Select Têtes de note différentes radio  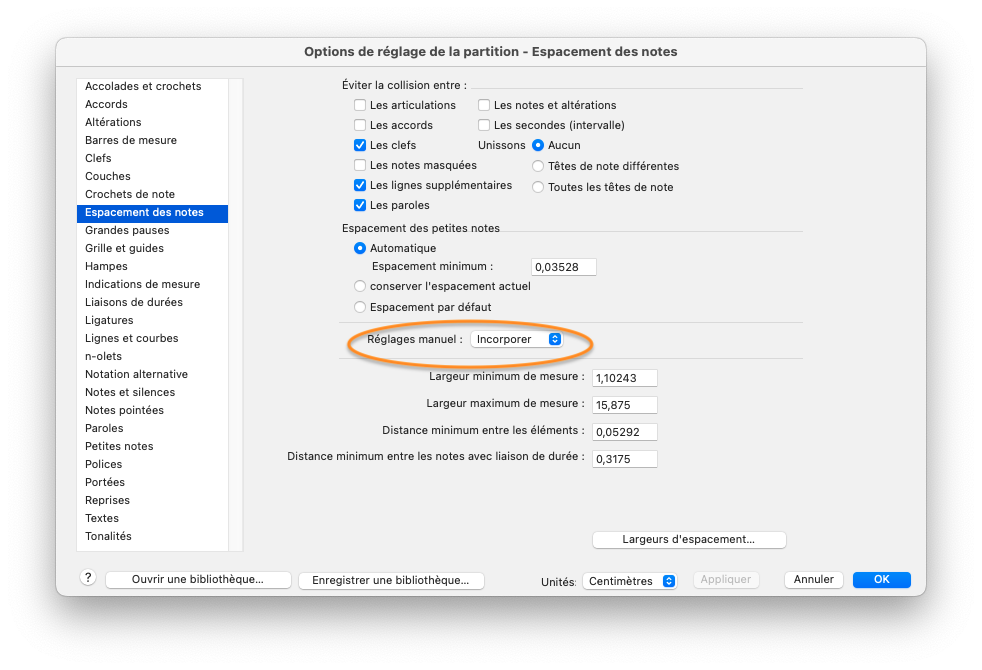(538, 166)
